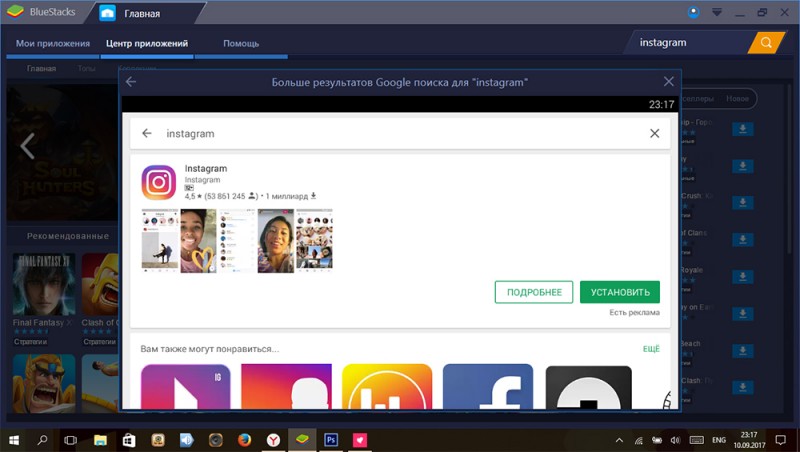This screenshot has height=452, width=800.
Task: Open the Windows Store taskbar icon
Action: pos(129,440)
